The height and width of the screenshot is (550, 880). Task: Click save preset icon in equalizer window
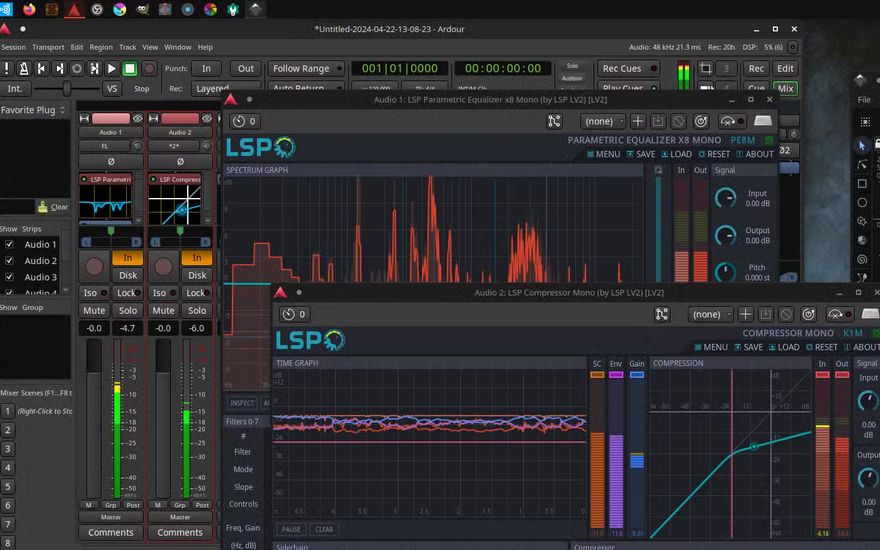(x=658, y=121)
